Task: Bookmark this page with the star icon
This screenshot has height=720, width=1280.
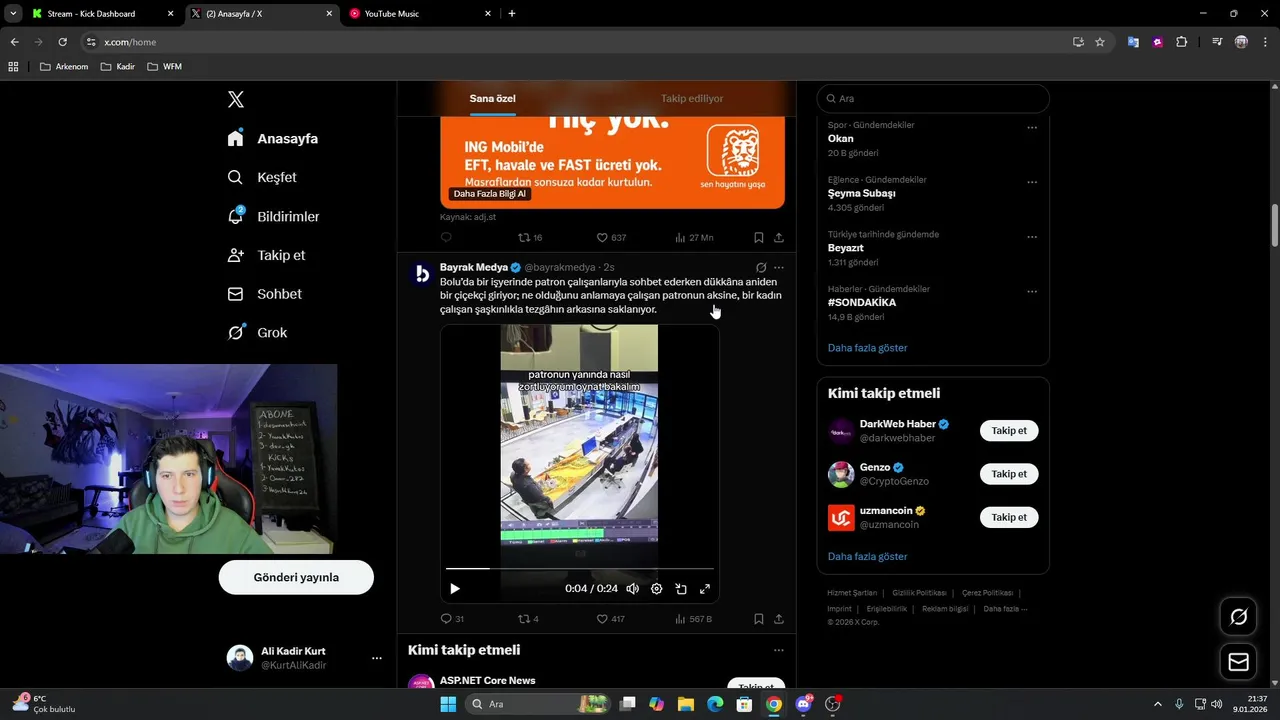Action: 1100,42
